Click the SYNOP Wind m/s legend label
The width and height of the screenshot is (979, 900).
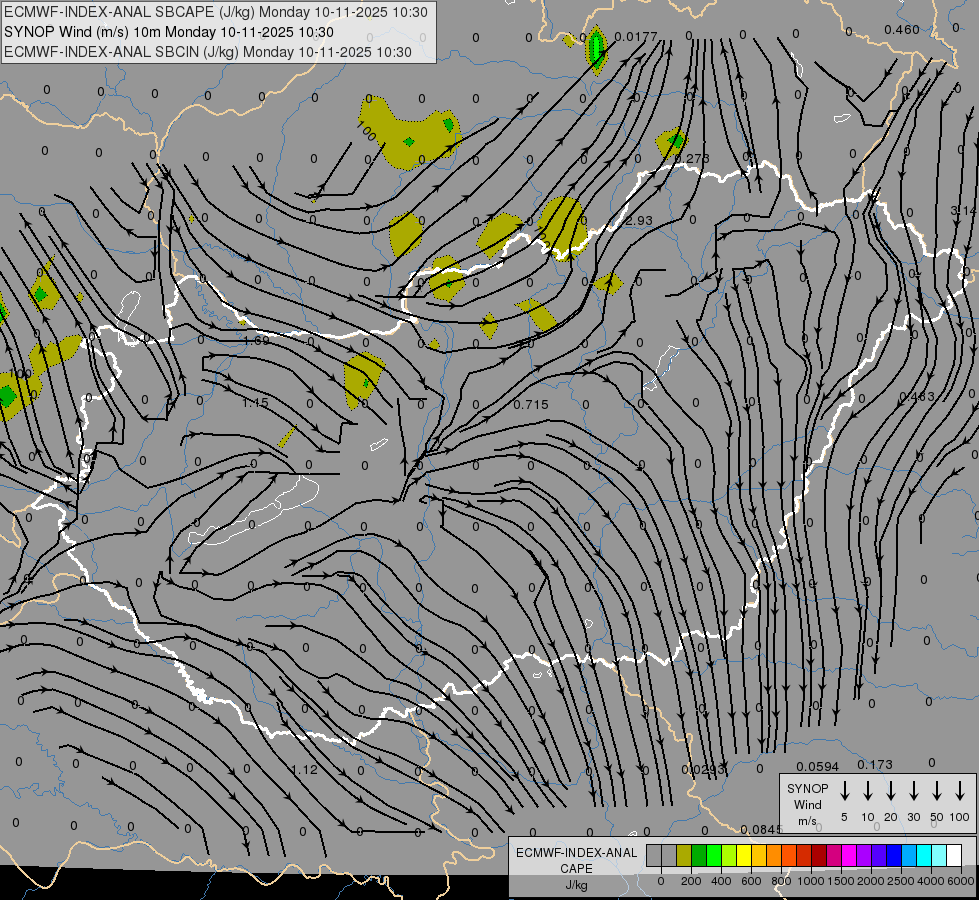(807, 804)
